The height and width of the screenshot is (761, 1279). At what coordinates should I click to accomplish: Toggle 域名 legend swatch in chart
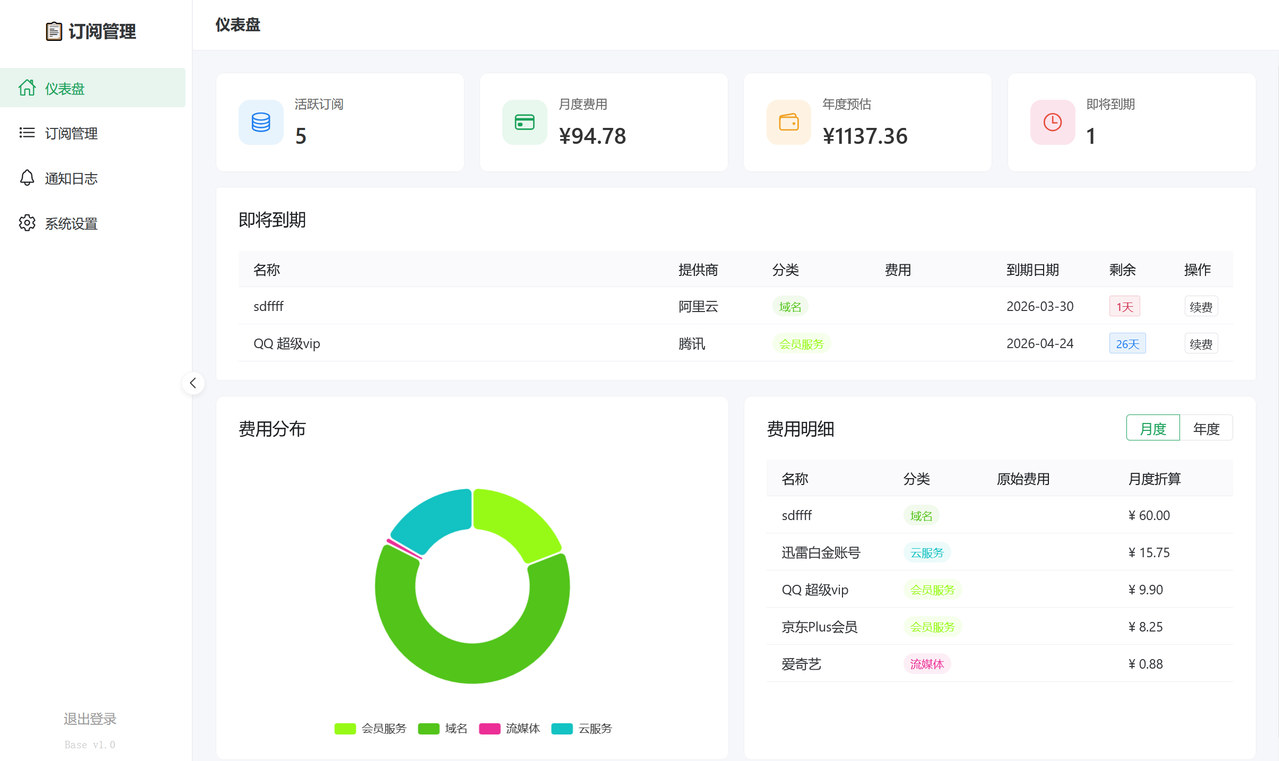[429, 729]
